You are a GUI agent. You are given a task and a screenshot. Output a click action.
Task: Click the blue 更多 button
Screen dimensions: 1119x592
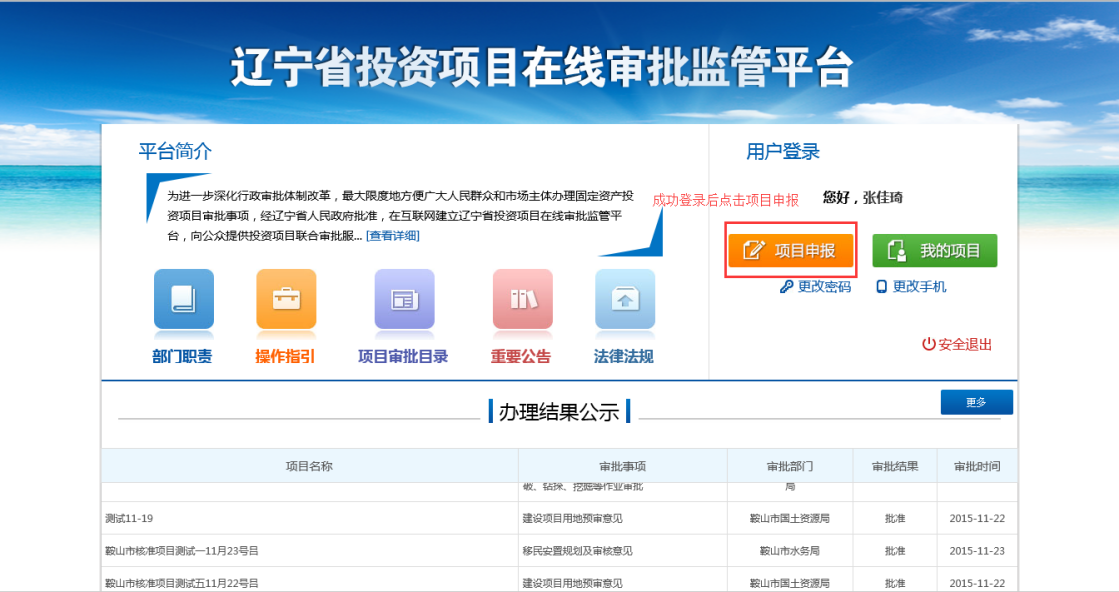coord(976,402)
